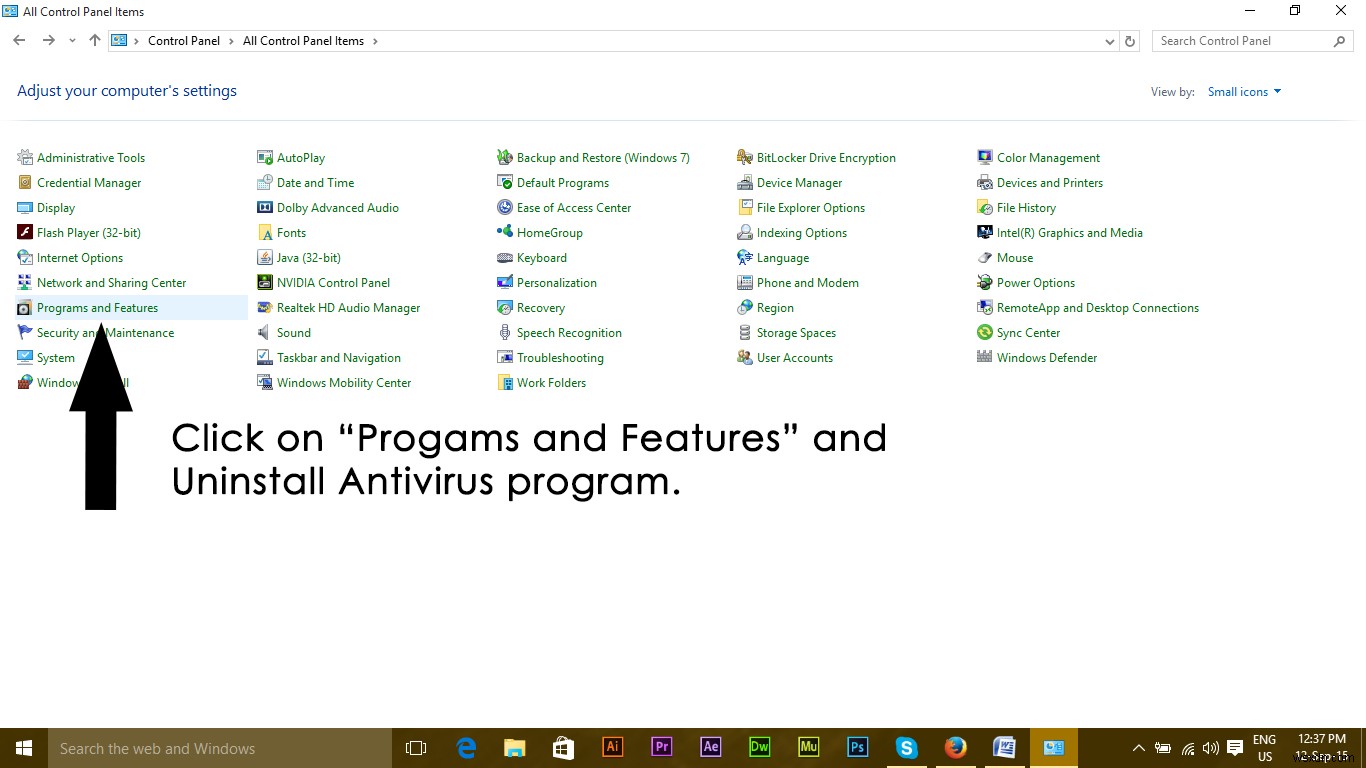Click the Speech Recognition microphone icon
Screen dimensions: 1366x768
tap(505, 332)
